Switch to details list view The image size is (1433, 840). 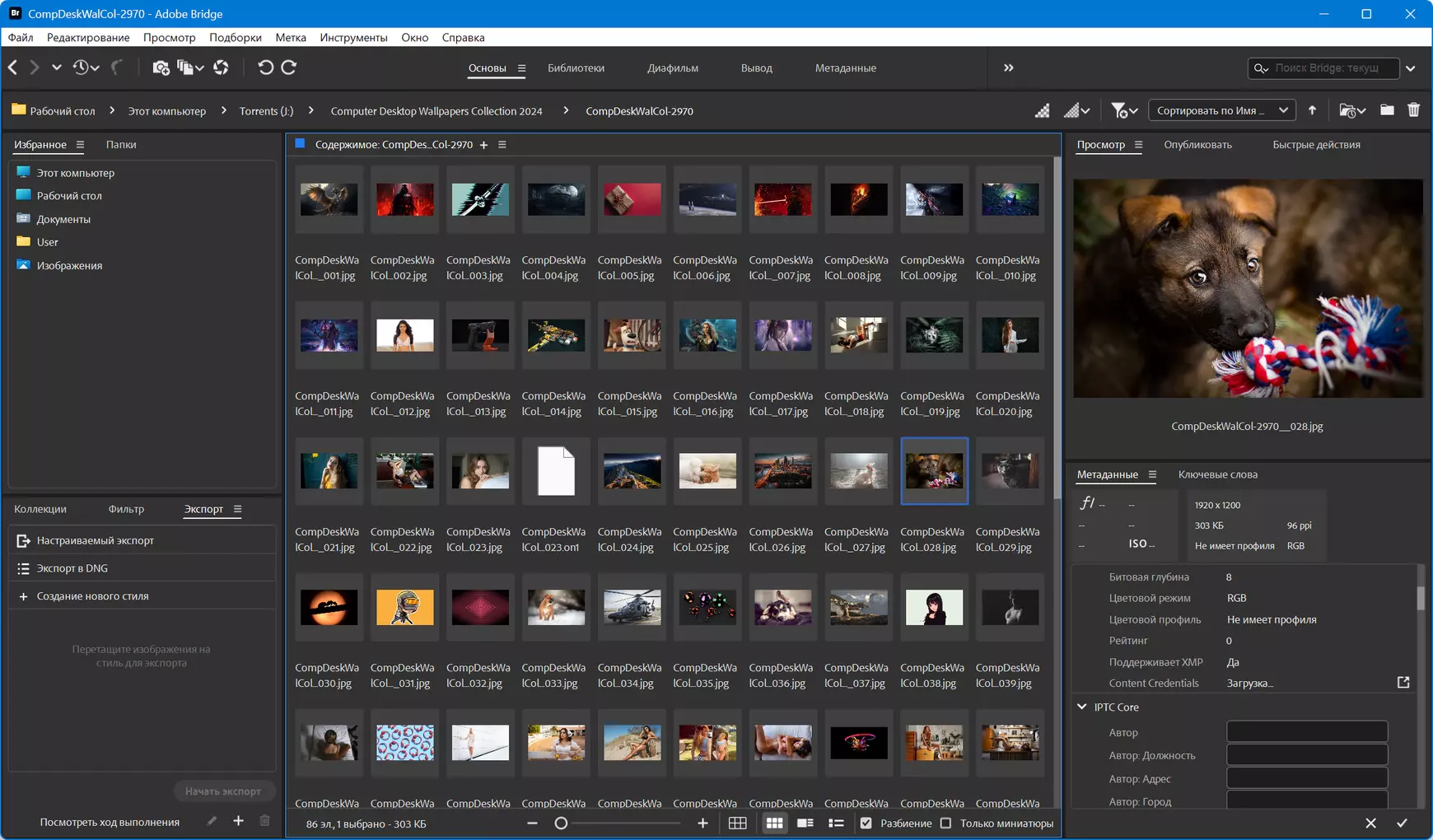805,823
